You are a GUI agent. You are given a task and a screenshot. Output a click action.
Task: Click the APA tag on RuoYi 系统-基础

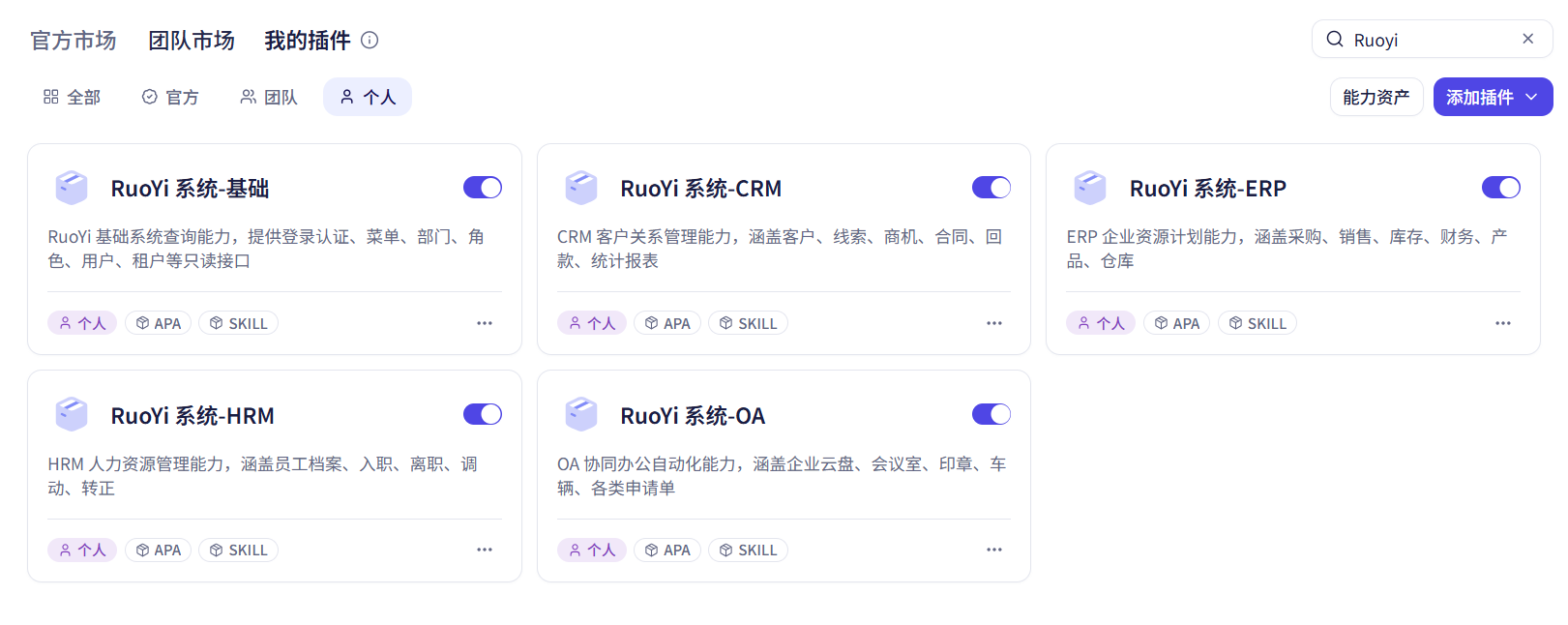click(x=159, y=323)
